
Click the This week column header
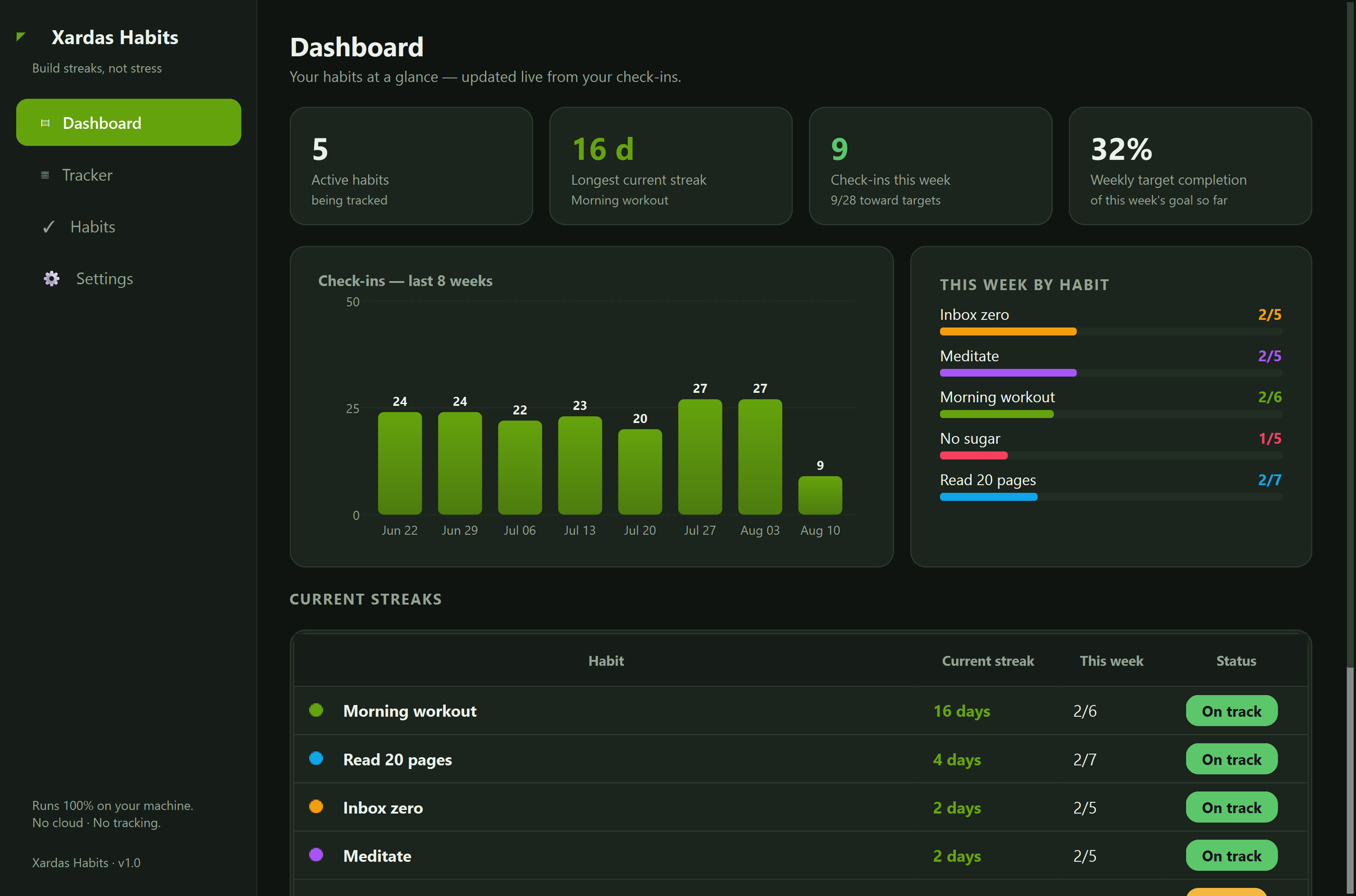tap(1111, 661)
